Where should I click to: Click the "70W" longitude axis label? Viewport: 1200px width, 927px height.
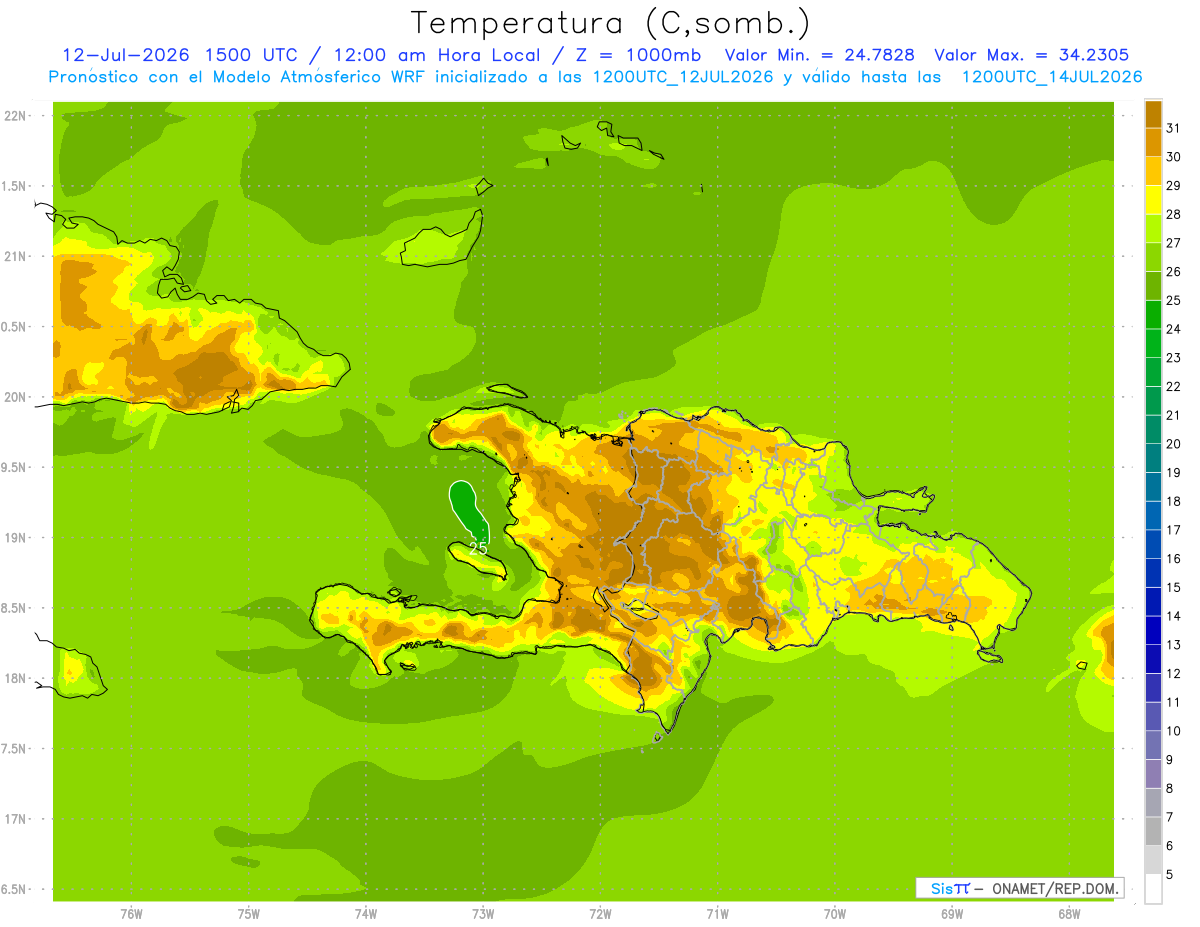click(x=835, y=914)
